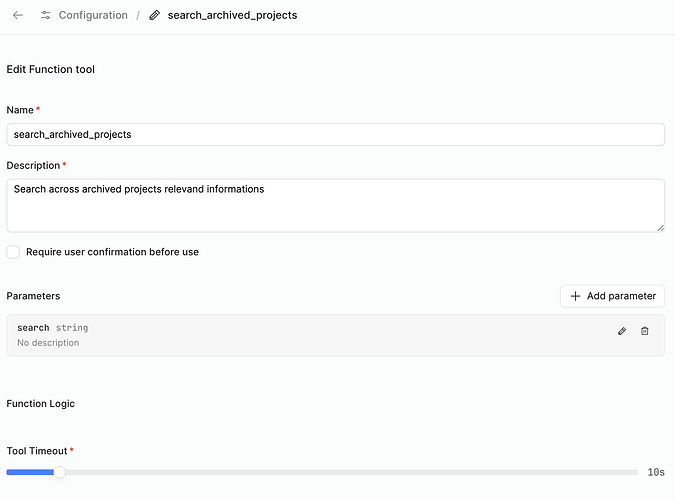Image resolution: width=675 pixels, height=500 pixels.
Task: Go to Configuration breadcrumb link
Action: pyautogui.click(x=93, y=16)
